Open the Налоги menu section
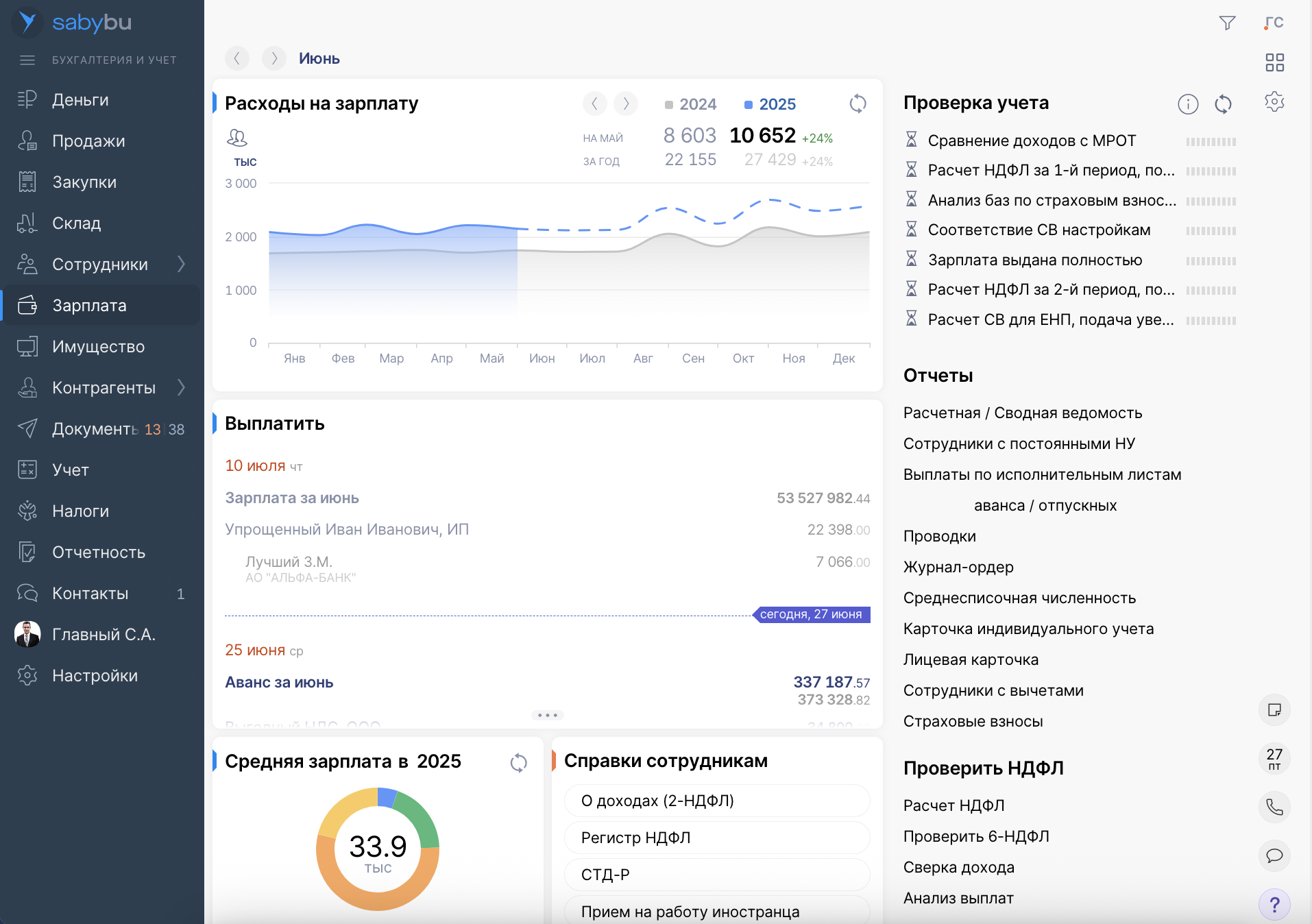This screenshot has width=1312, height=924. pyautogui.click(x=80, y=511)
